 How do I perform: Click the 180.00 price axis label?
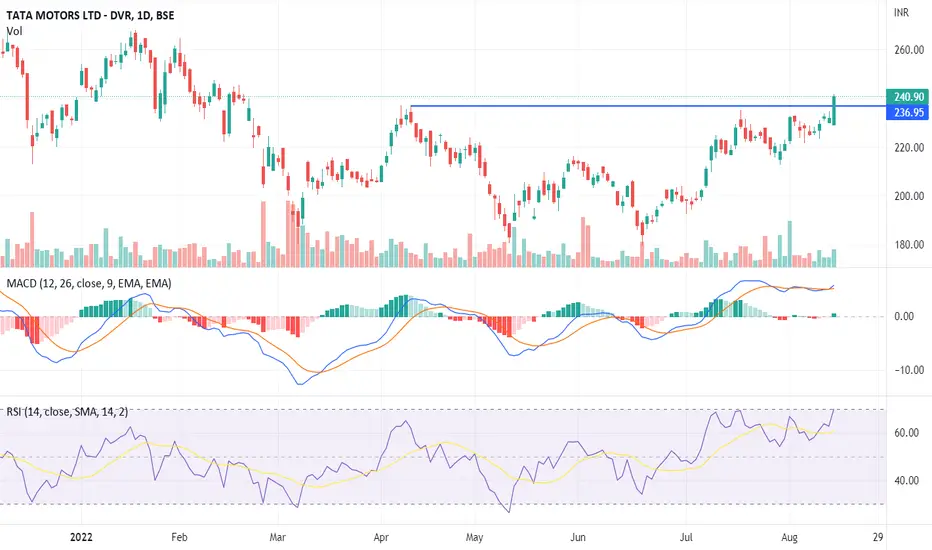tap(909, 244)
